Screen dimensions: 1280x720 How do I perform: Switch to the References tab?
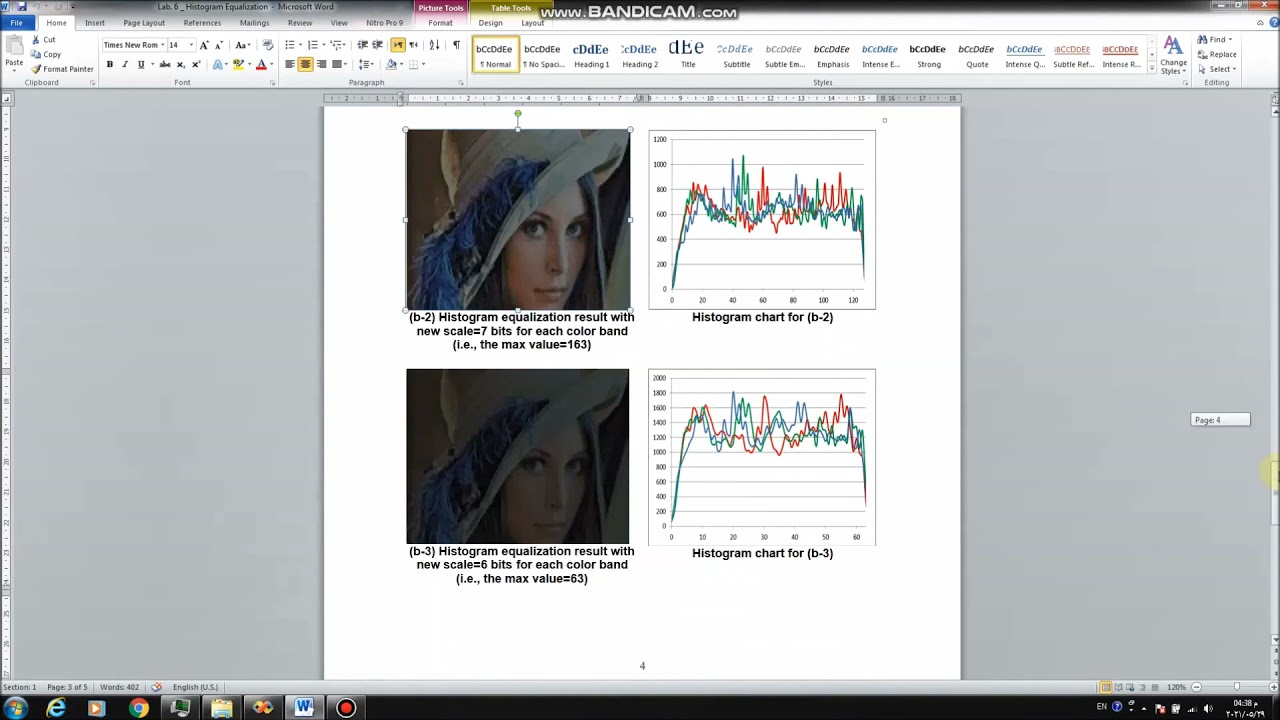tap(202, 23)
